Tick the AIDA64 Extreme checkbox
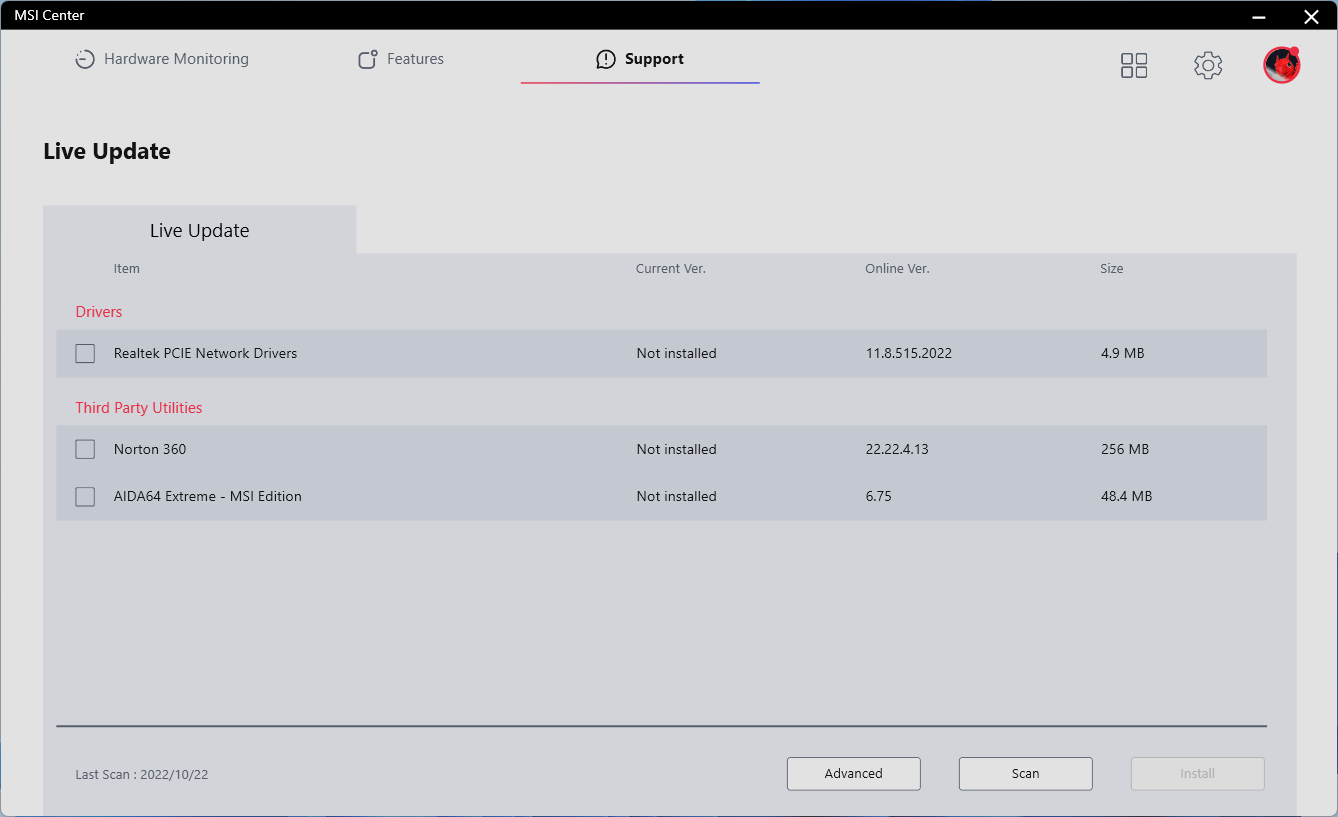 pyautogui.click(x=85, y=496)
